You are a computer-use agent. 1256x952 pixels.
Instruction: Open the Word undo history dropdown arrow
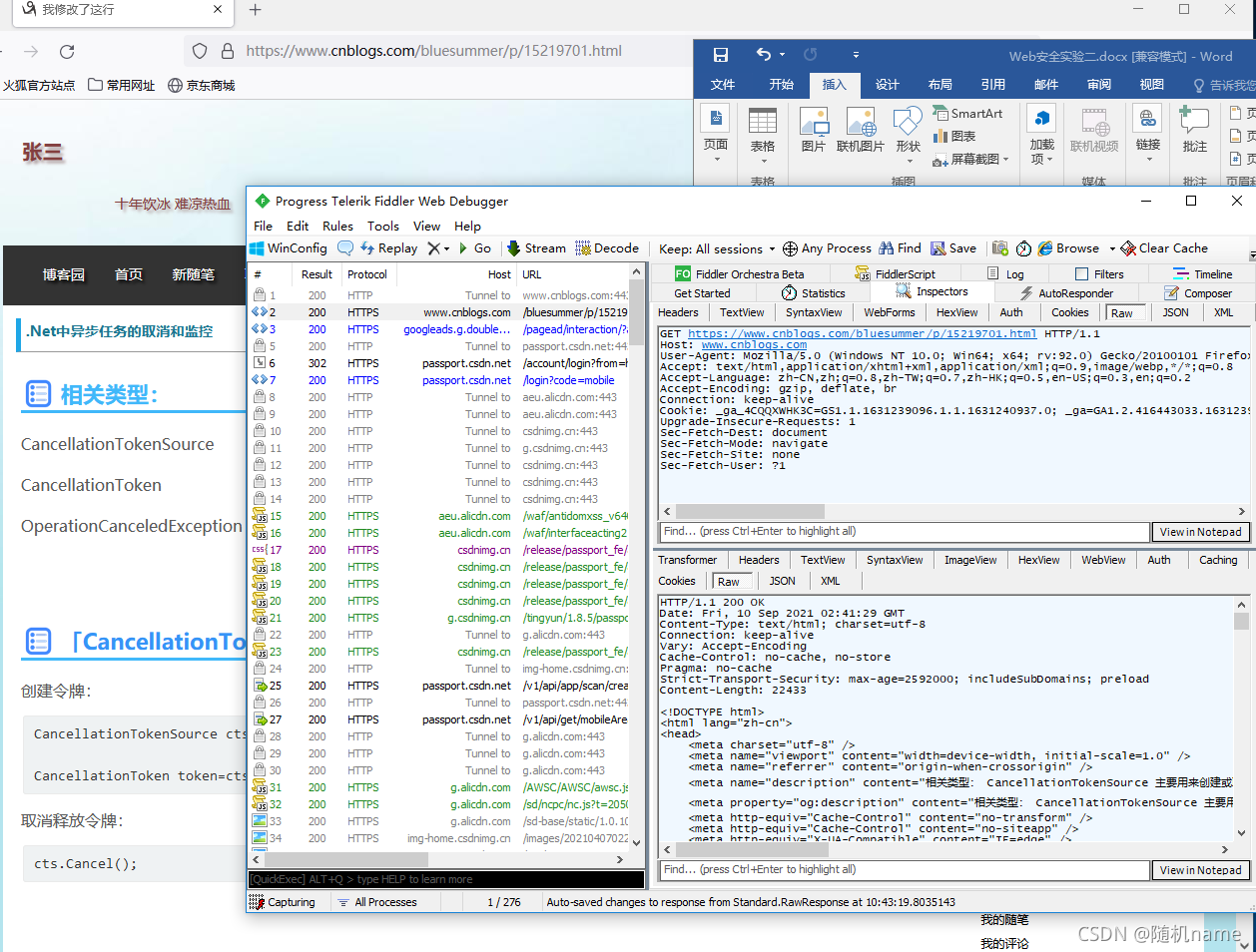tap(782, 55)
